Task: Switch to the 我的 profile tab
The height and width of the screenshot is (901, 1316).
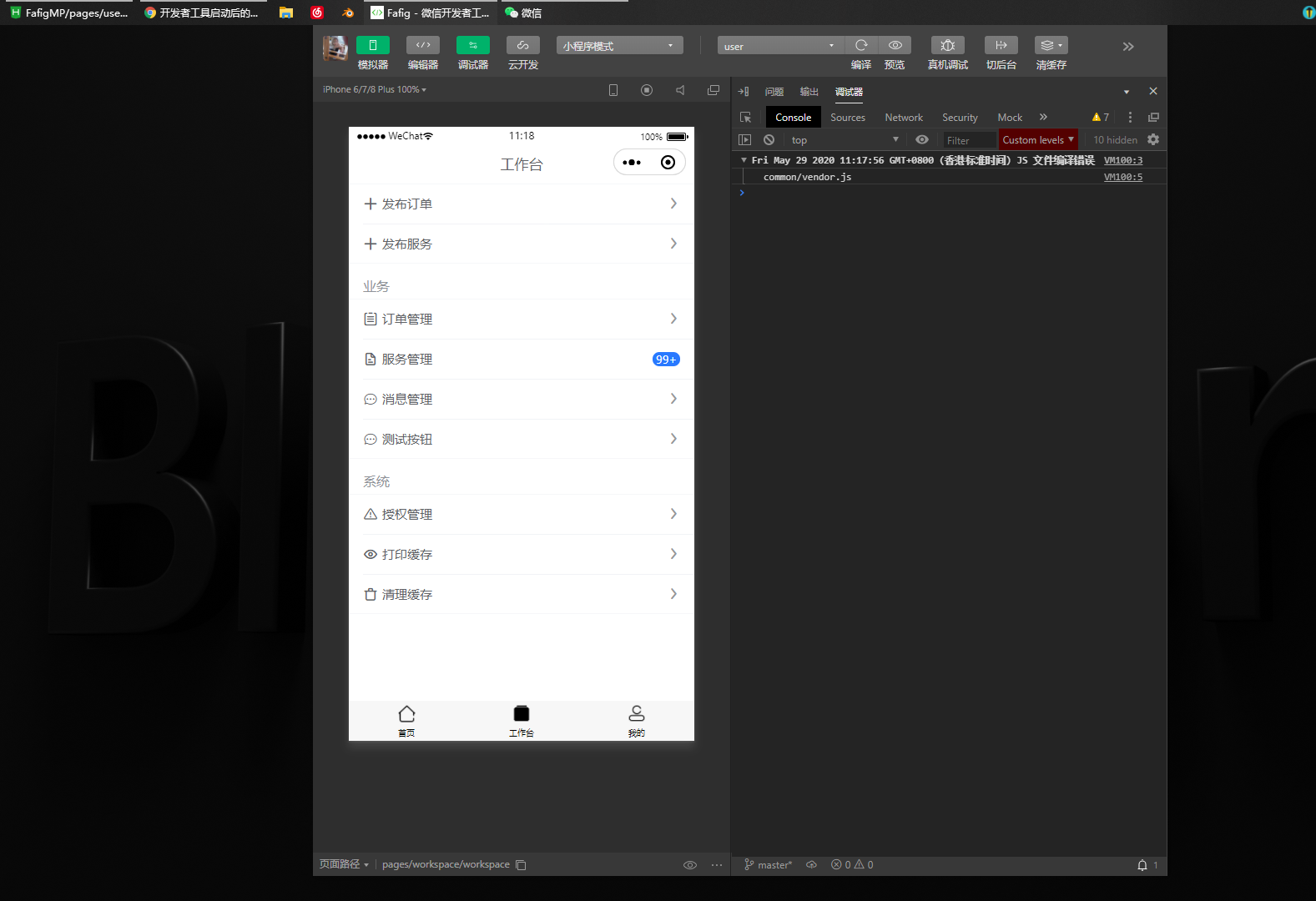Action: click(637, 721)
